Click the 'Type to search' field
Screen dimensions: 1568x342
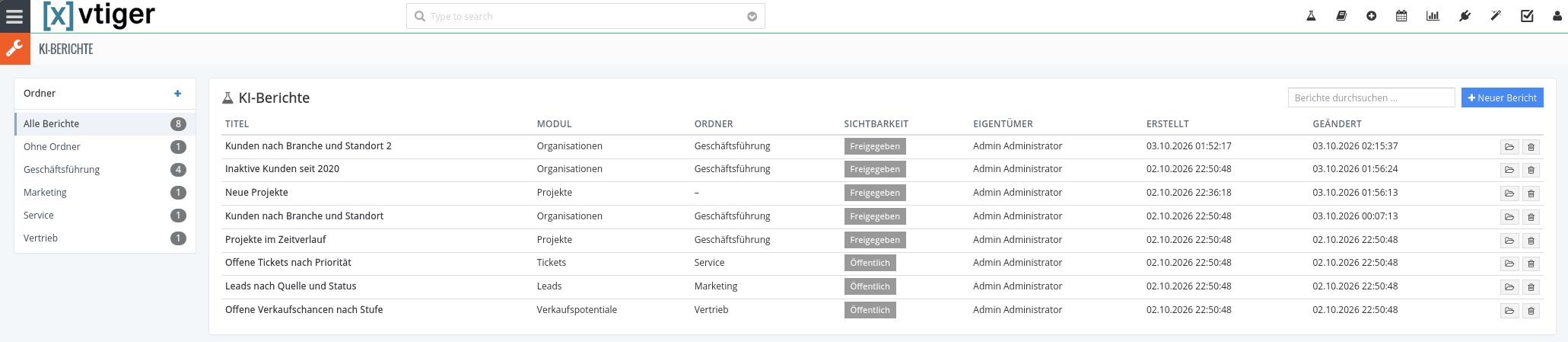pyautogui.click(x=585, y=16)
